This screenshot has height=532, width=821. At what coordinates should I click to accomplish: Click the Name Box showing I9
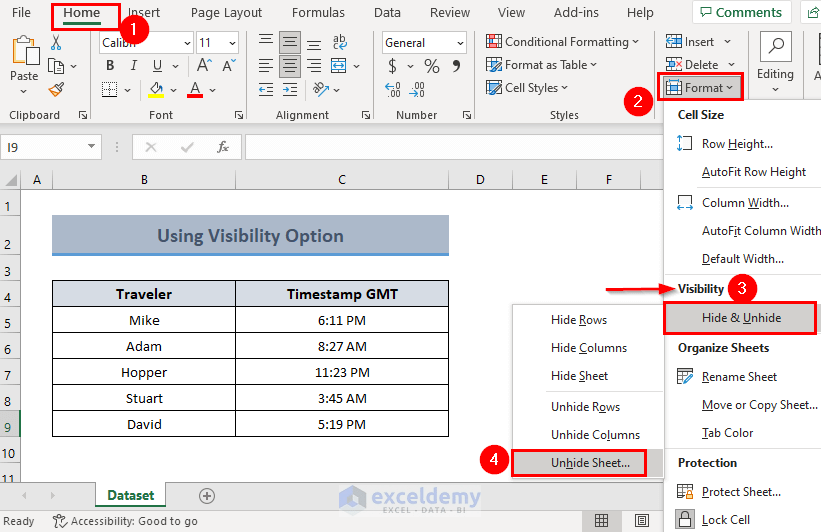51,148
